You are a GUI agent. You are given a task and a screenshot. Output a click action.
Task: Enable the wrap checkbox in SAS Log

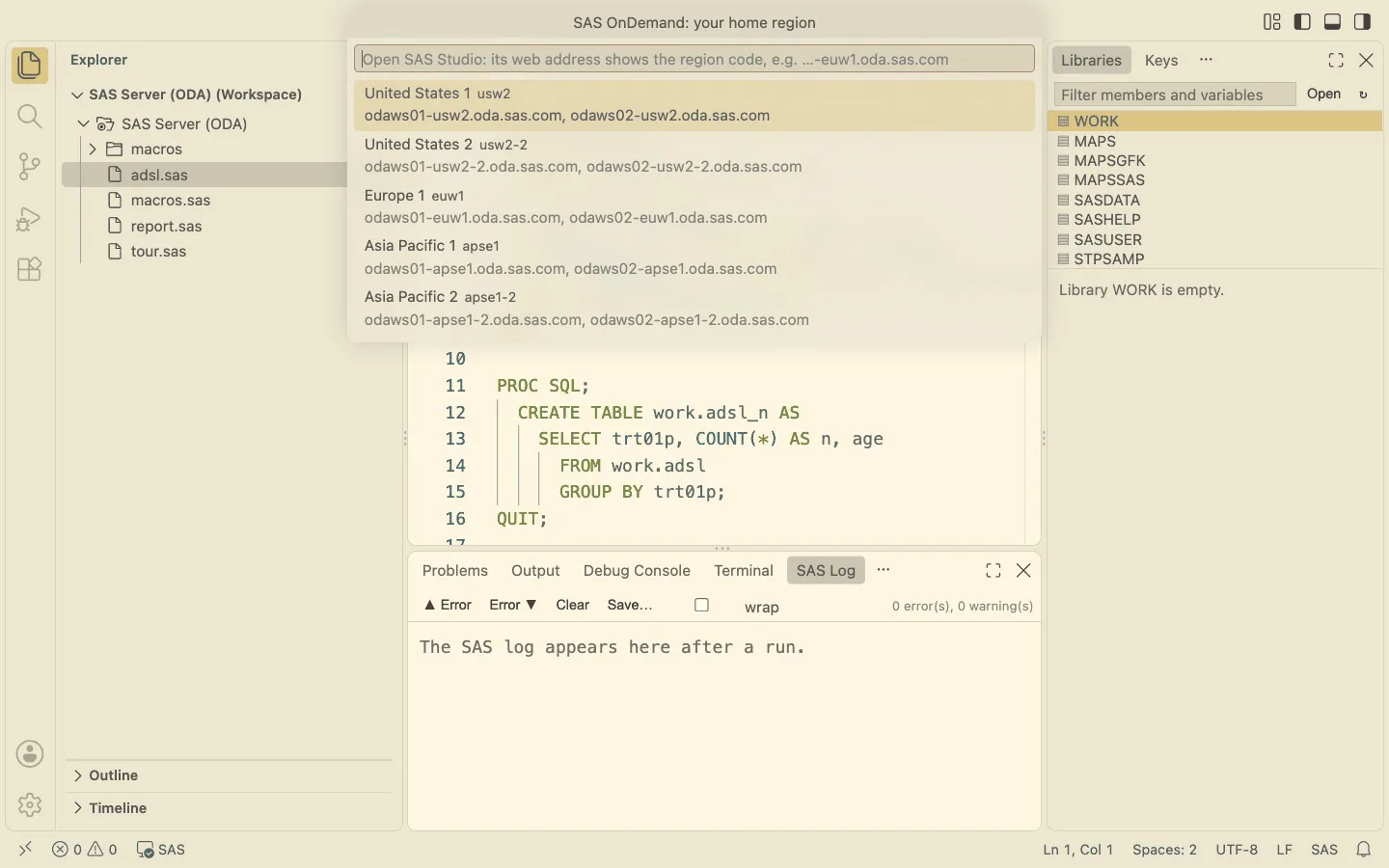[x=702, y=606]
